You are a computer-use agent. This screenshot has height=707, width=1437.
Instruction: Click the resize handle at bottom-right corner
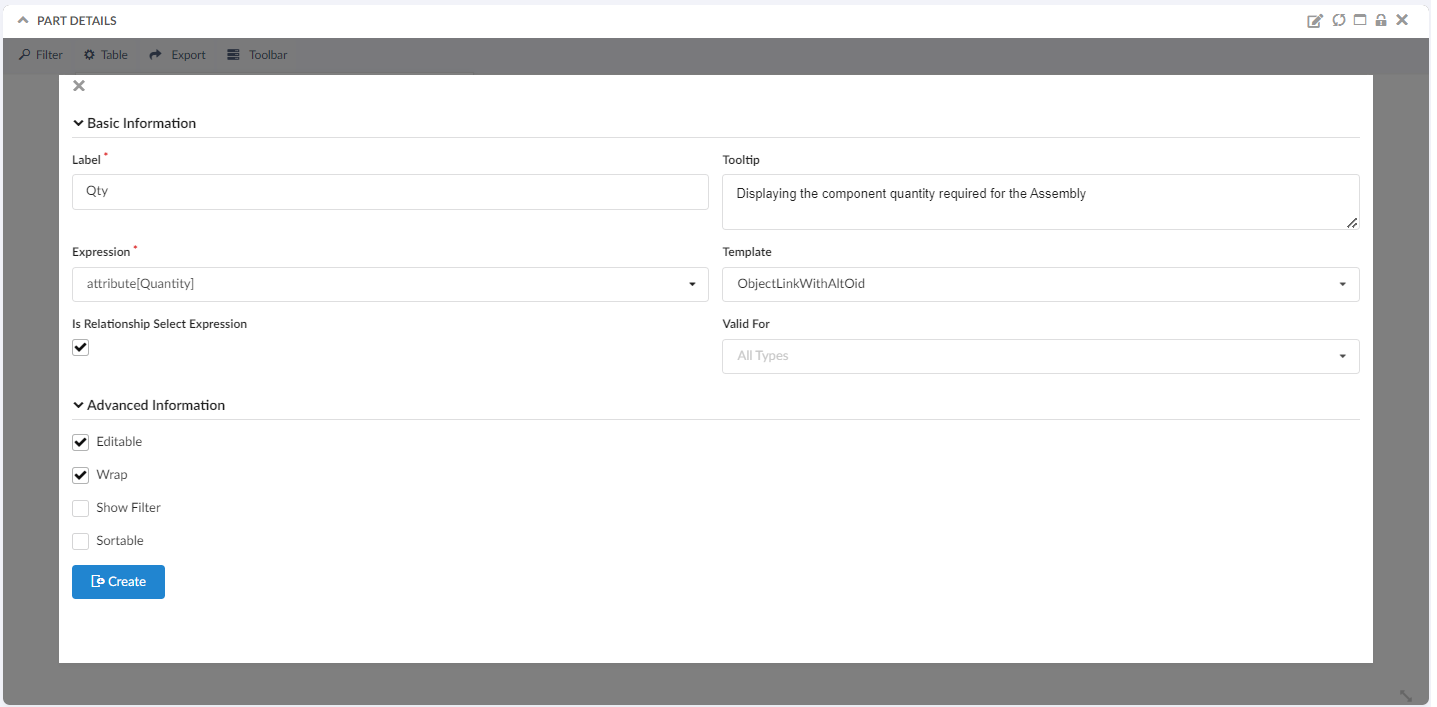pyautogui.click(x=1405, y=695)
